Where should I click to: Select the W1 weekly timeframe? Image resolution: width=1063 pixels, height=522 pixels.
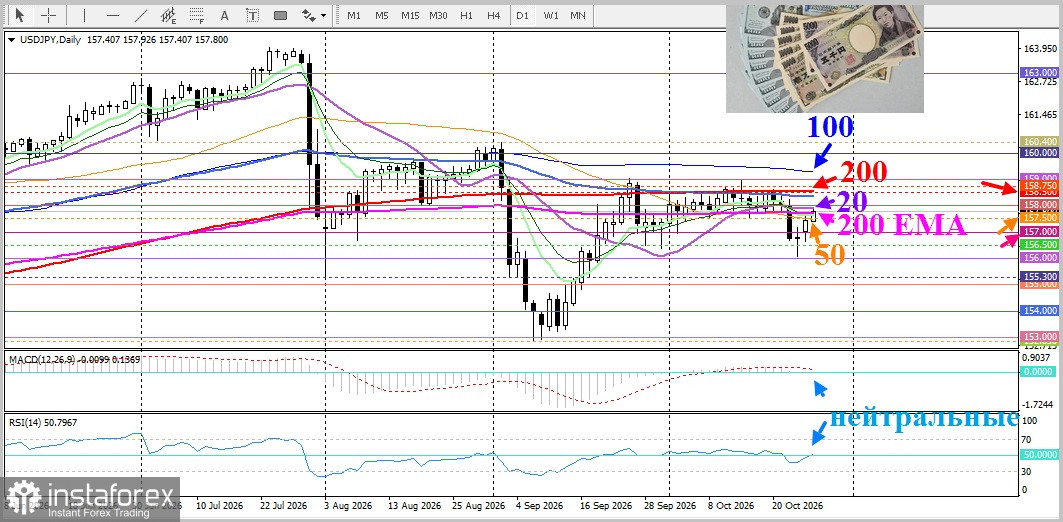pos(550,15)
